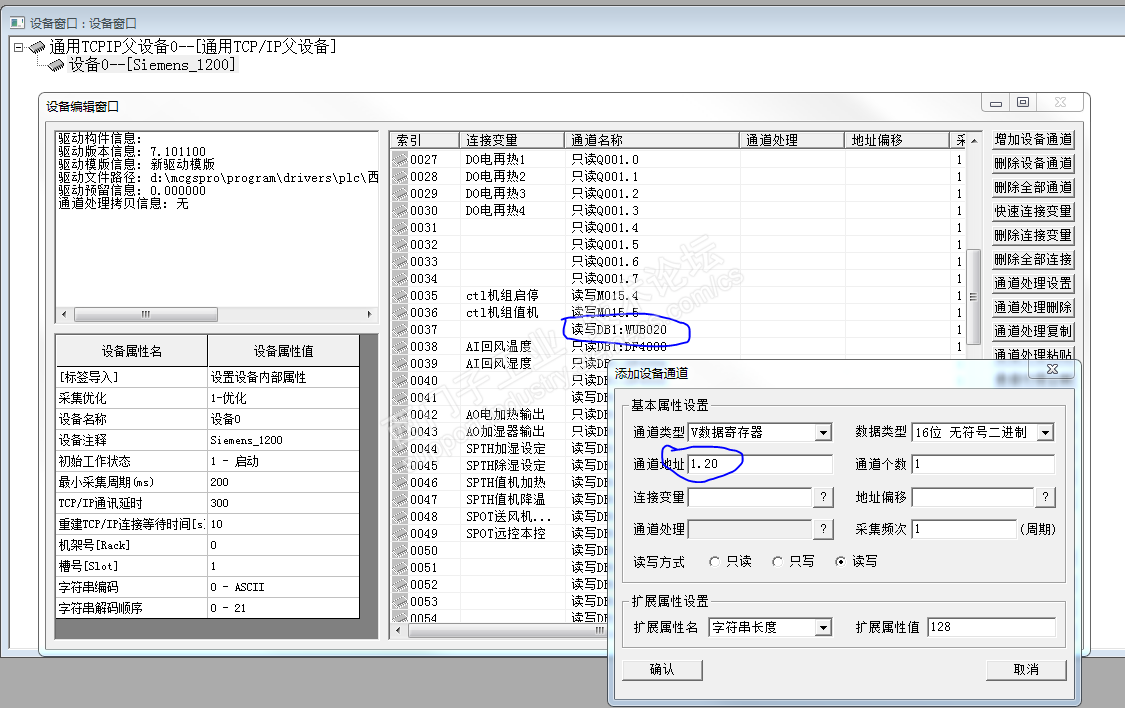The image size is (1125, 708).
Task: Click the row icon for index 0042
Action: 400,415
